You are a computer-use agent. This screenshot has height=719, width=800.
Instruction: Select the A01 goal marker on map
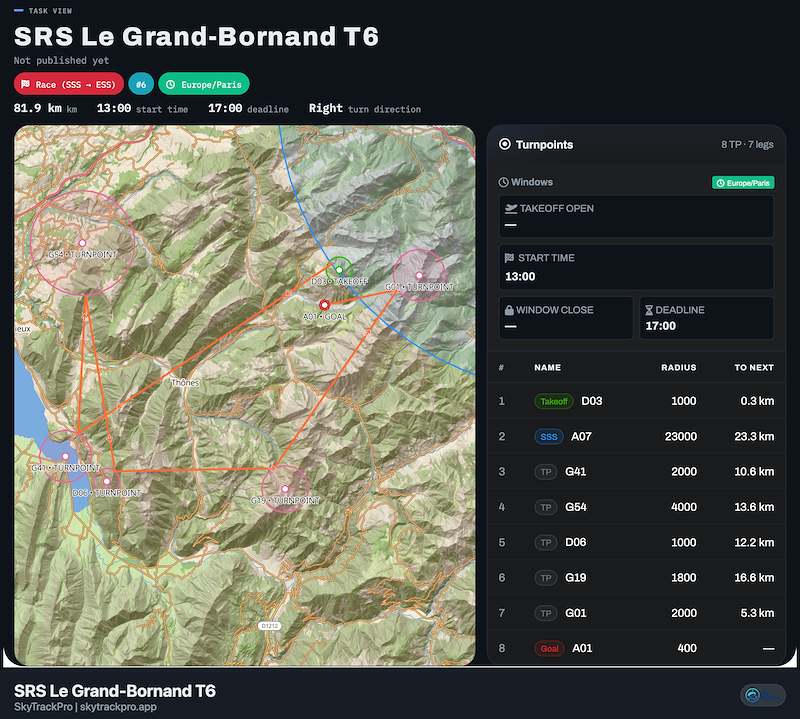[324, 305]
